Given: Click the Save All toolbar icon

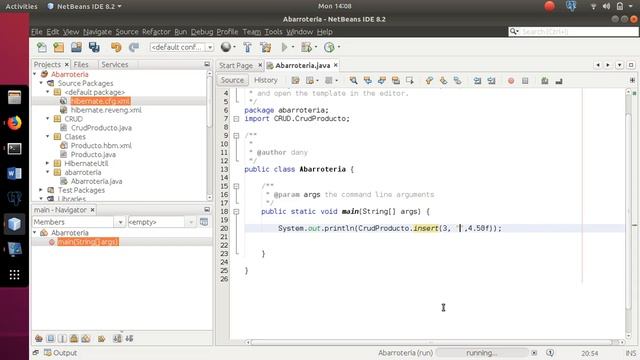Looking at the screenshot, I should coord(94,47).
